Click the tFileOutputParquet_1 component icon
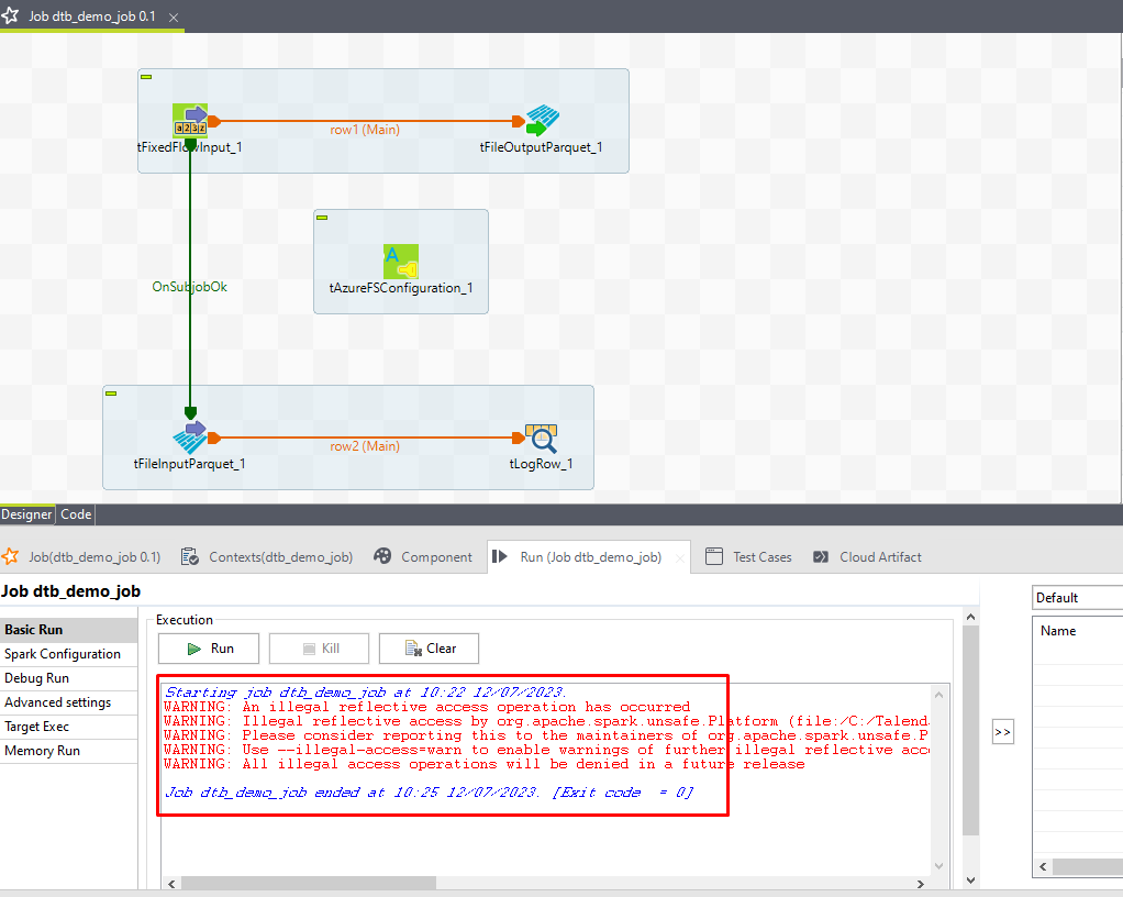 point(542,120)
